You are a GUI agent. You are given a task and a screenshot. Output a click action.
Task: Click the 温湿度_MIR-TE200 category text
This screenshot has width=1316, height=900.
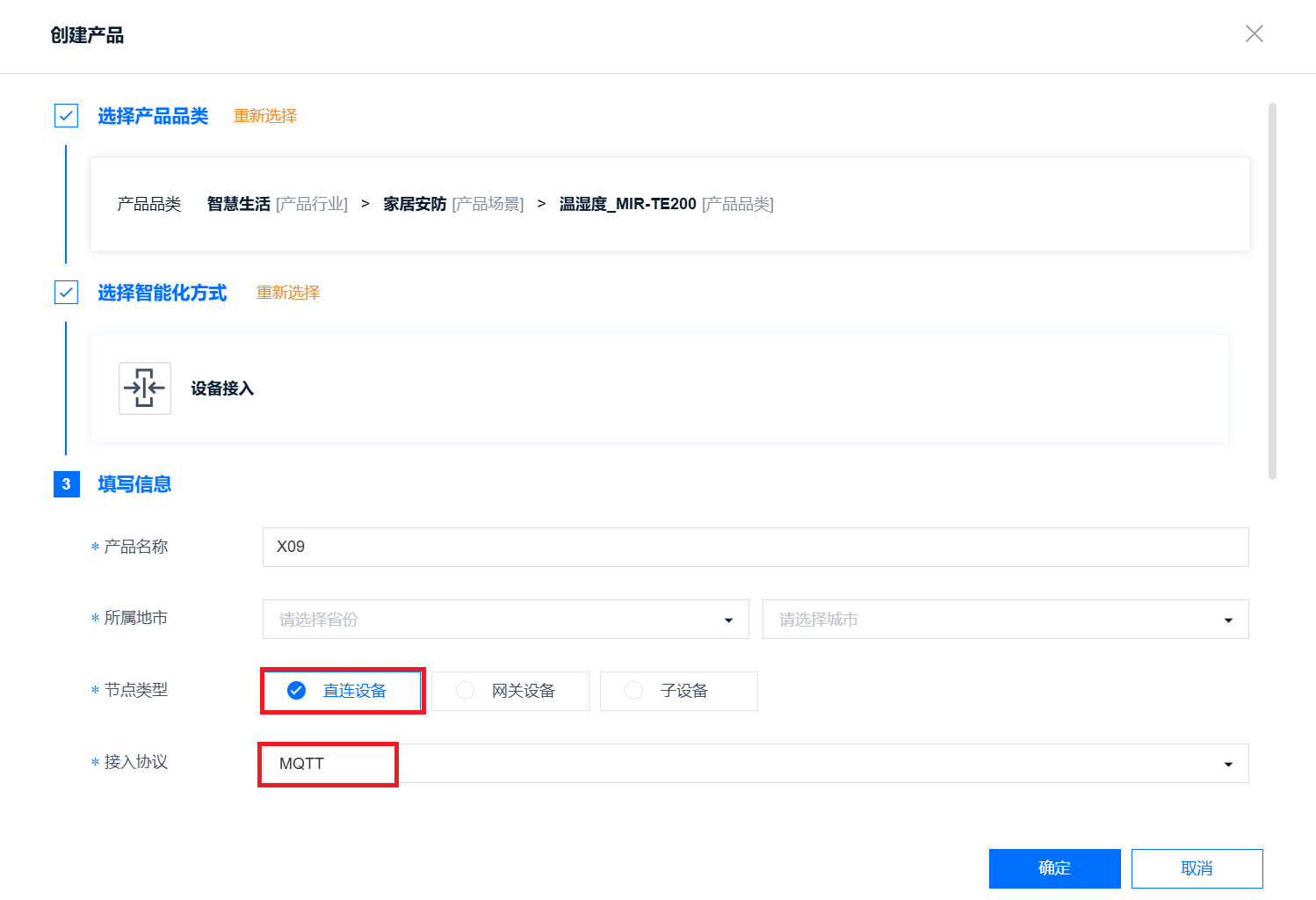click(628, 204)
